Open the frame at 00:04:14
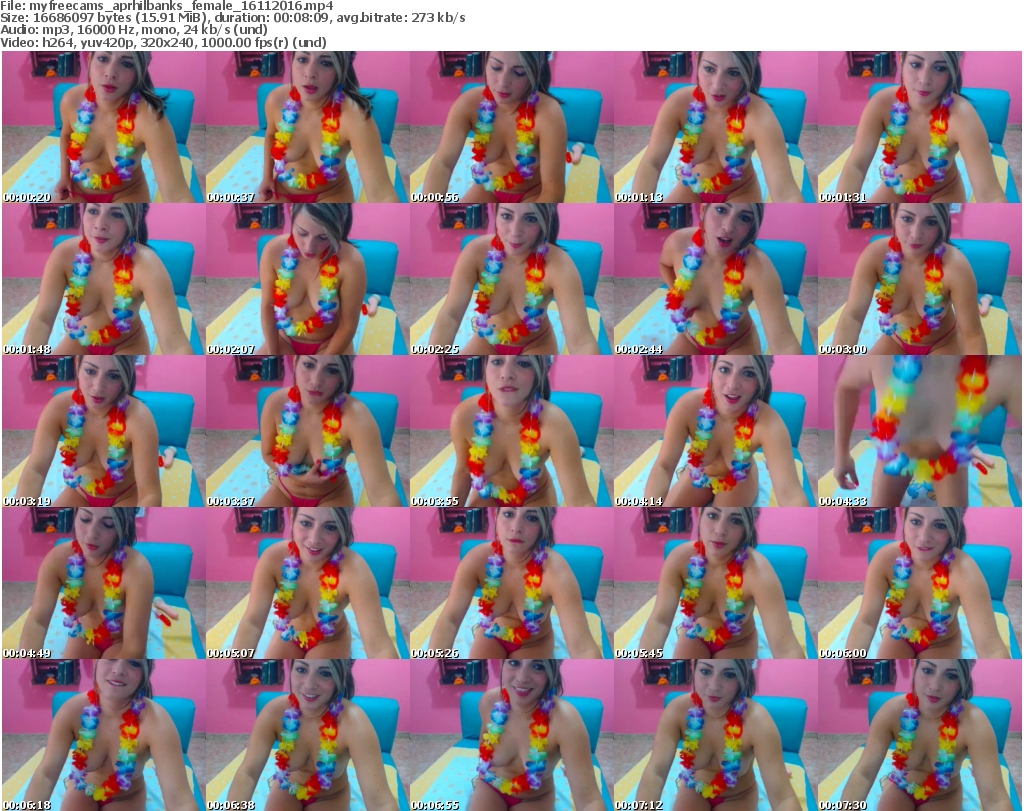The height and width of the screenshot is (811, 1024). click(x=715, y=431)
